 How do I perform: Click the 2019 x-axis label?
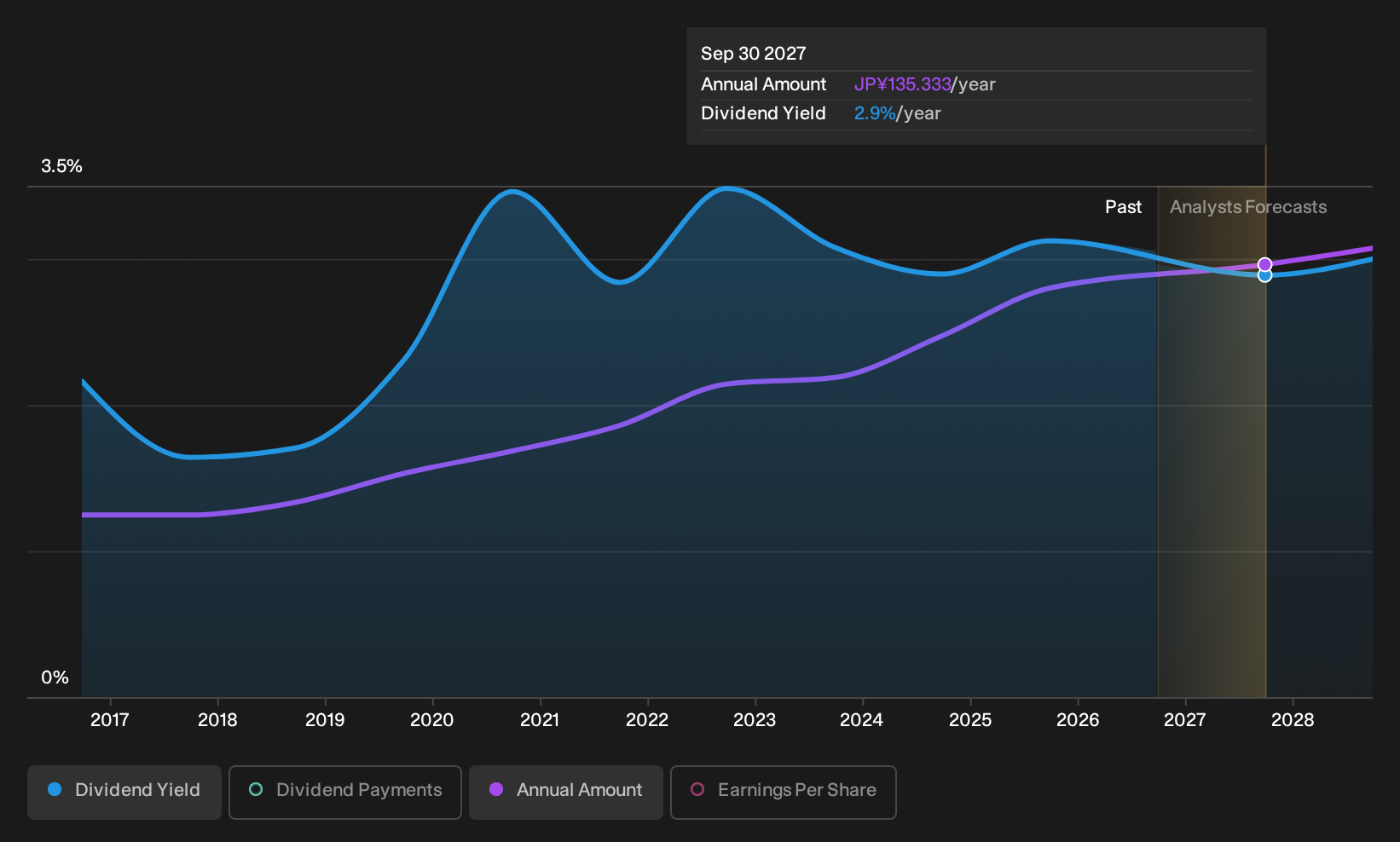coord(325,720)
